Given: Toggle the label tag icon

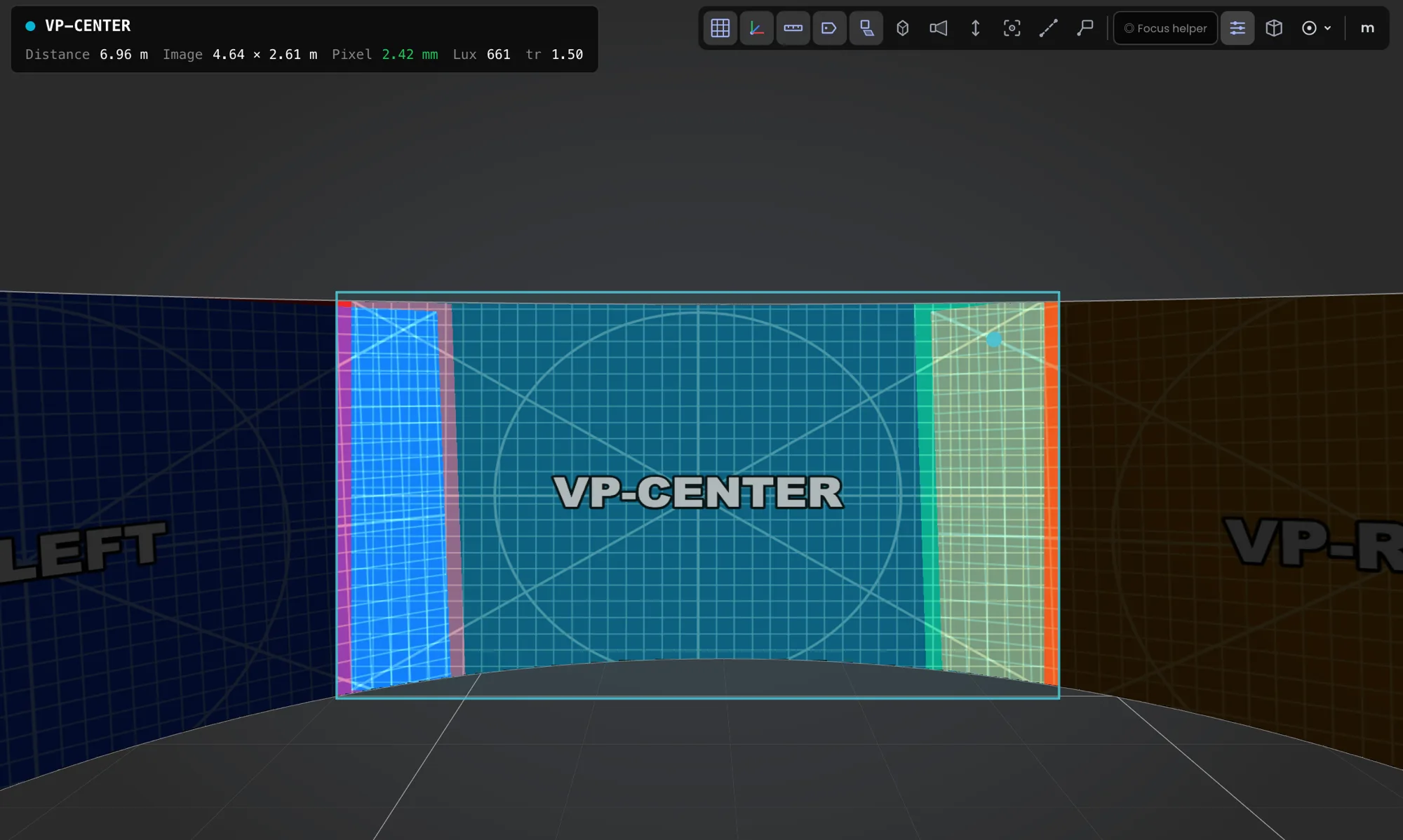Looking at the screenshot, I should [829, 28].
